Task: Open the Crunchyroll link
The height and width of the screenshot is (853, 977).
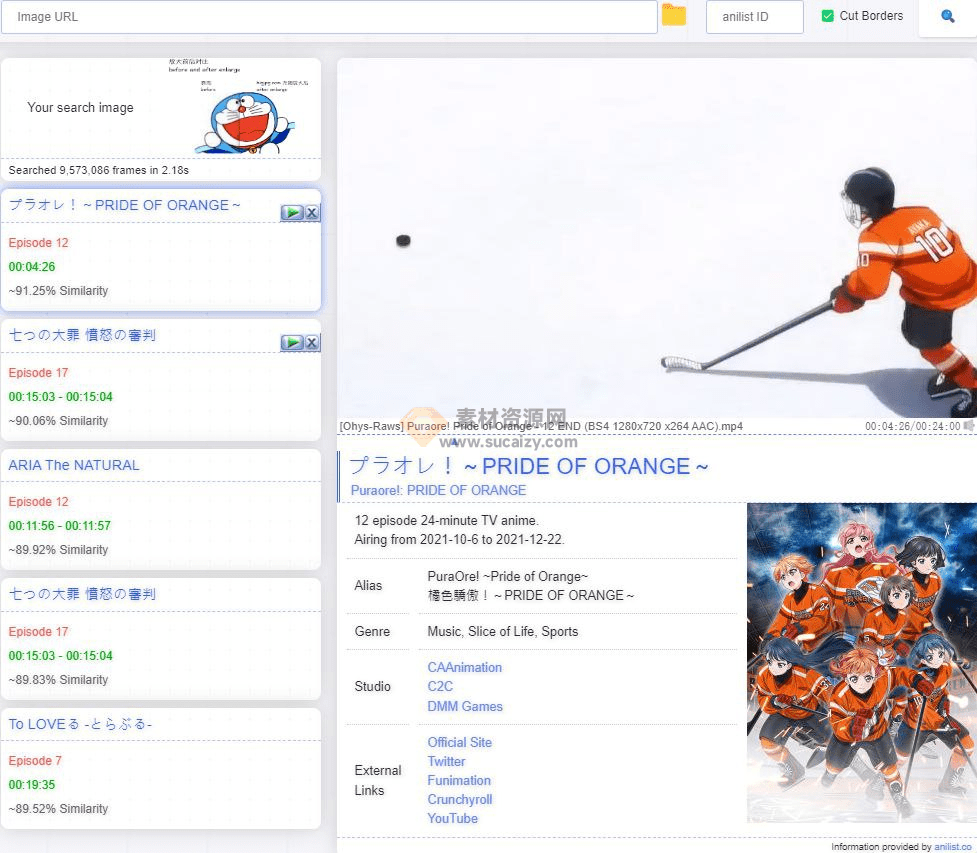Action: pos(459,800)
